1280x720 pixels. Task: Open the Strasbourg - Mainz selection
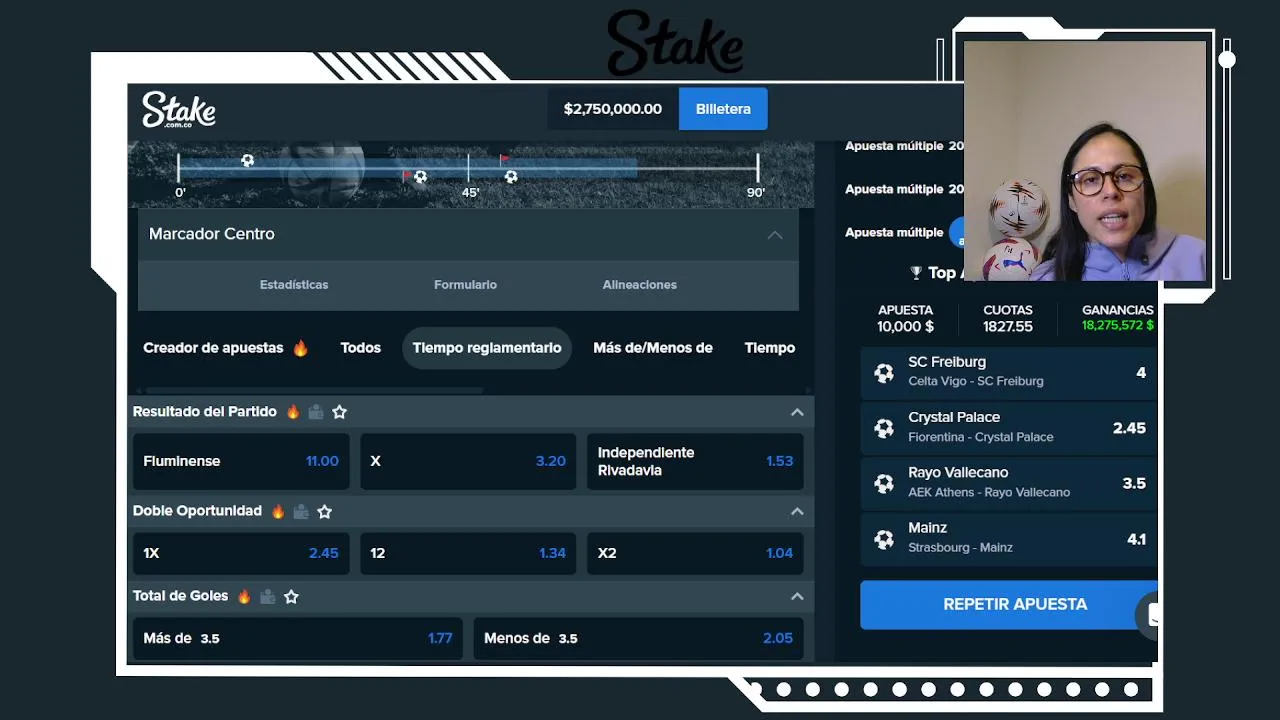click(x=1009, y=539)
